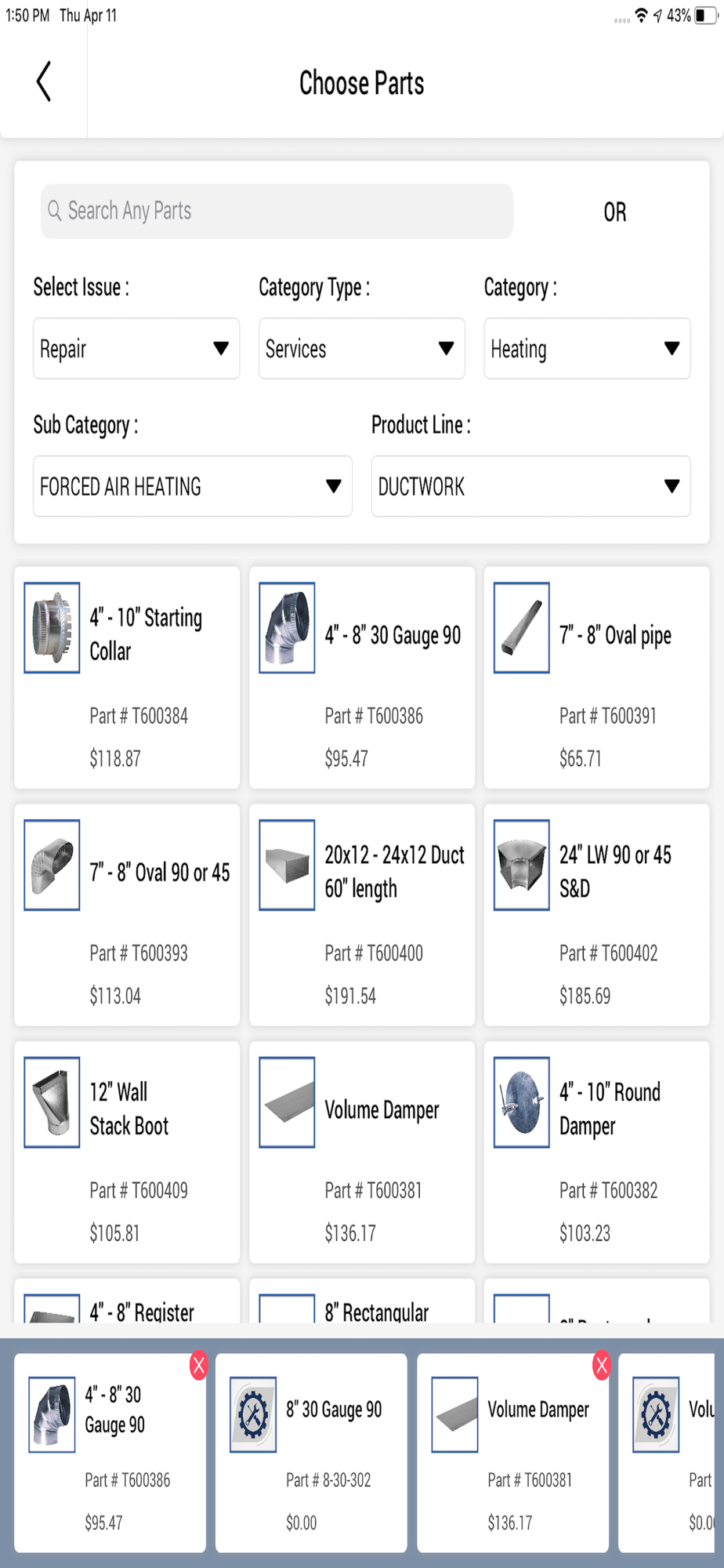
Task: Expand the Sub Category FORCED AIR HEATING dropdown
Action: tap(193, 486)
